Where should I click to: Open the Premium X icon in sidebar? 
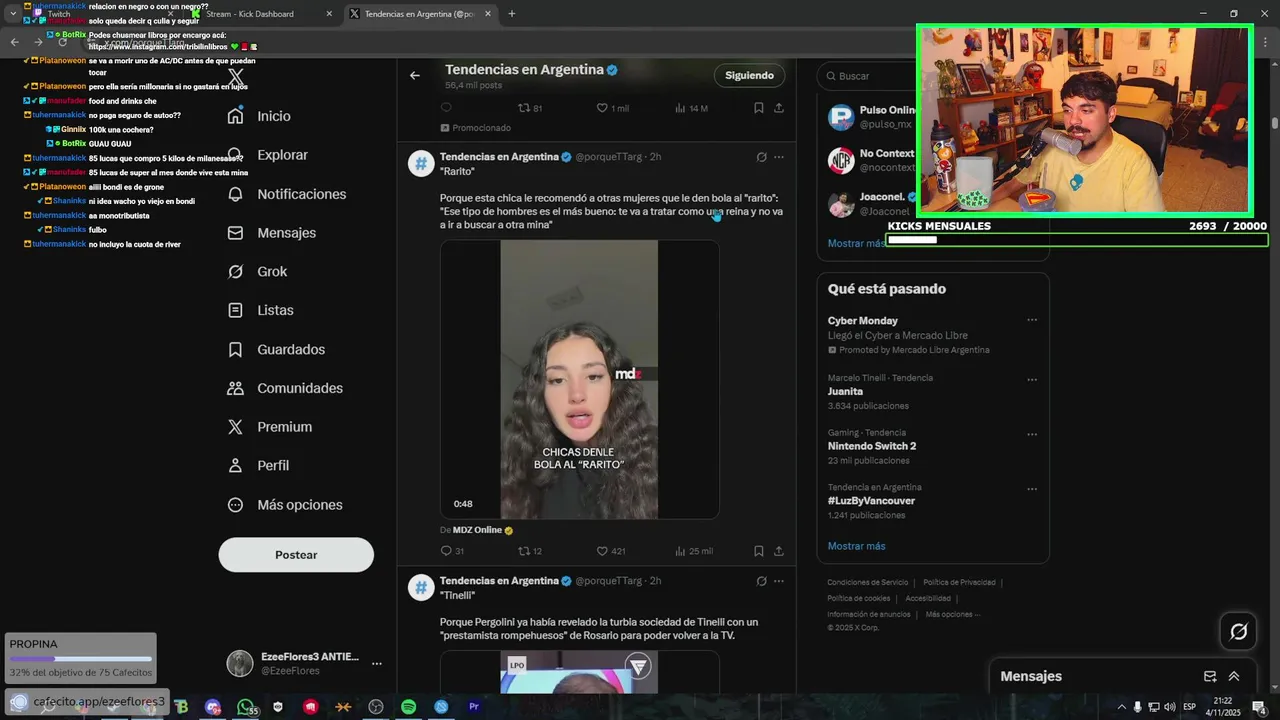(x=236, y=427)
